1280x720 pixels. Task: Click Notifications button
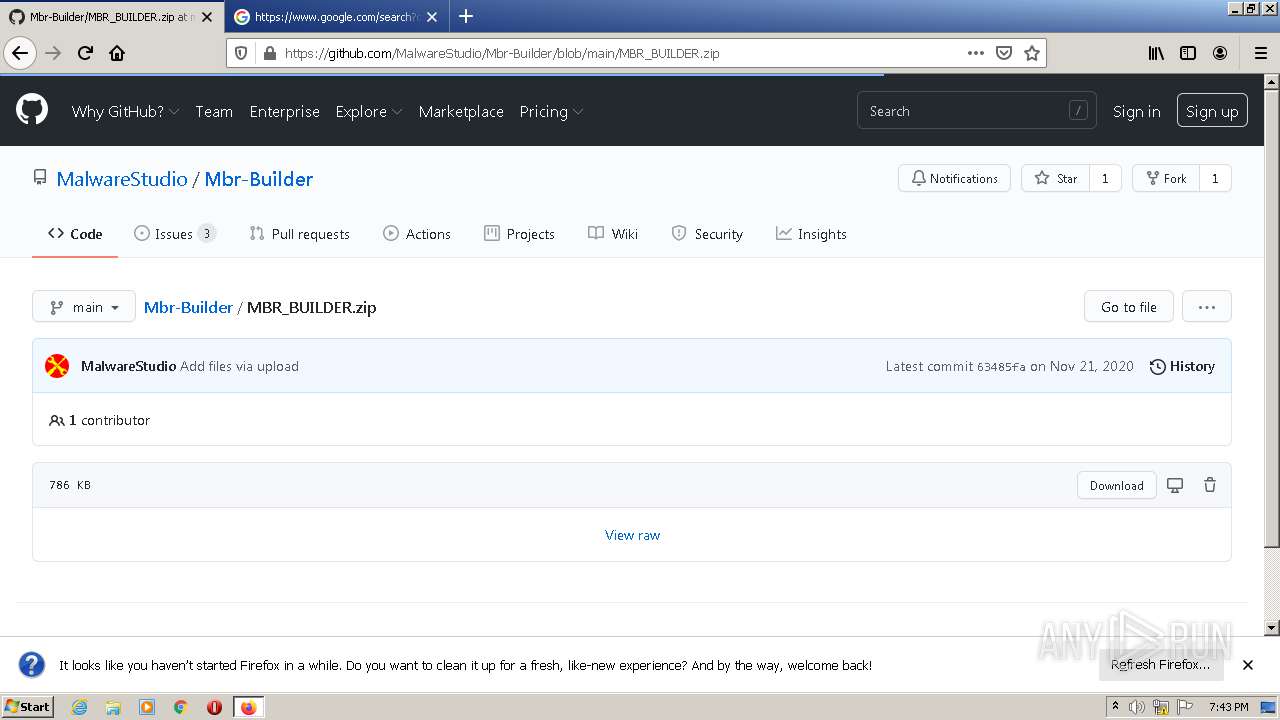[954, 178]
